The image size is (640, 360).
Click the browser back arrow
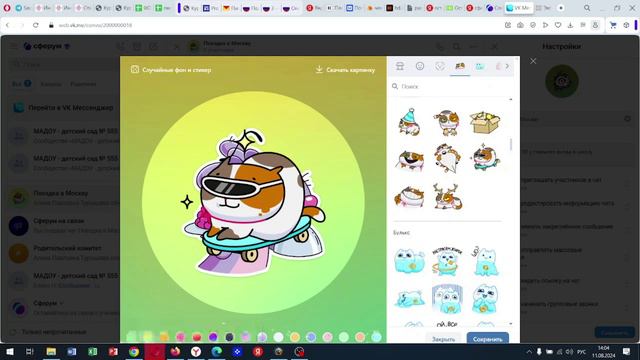(7, 25)
